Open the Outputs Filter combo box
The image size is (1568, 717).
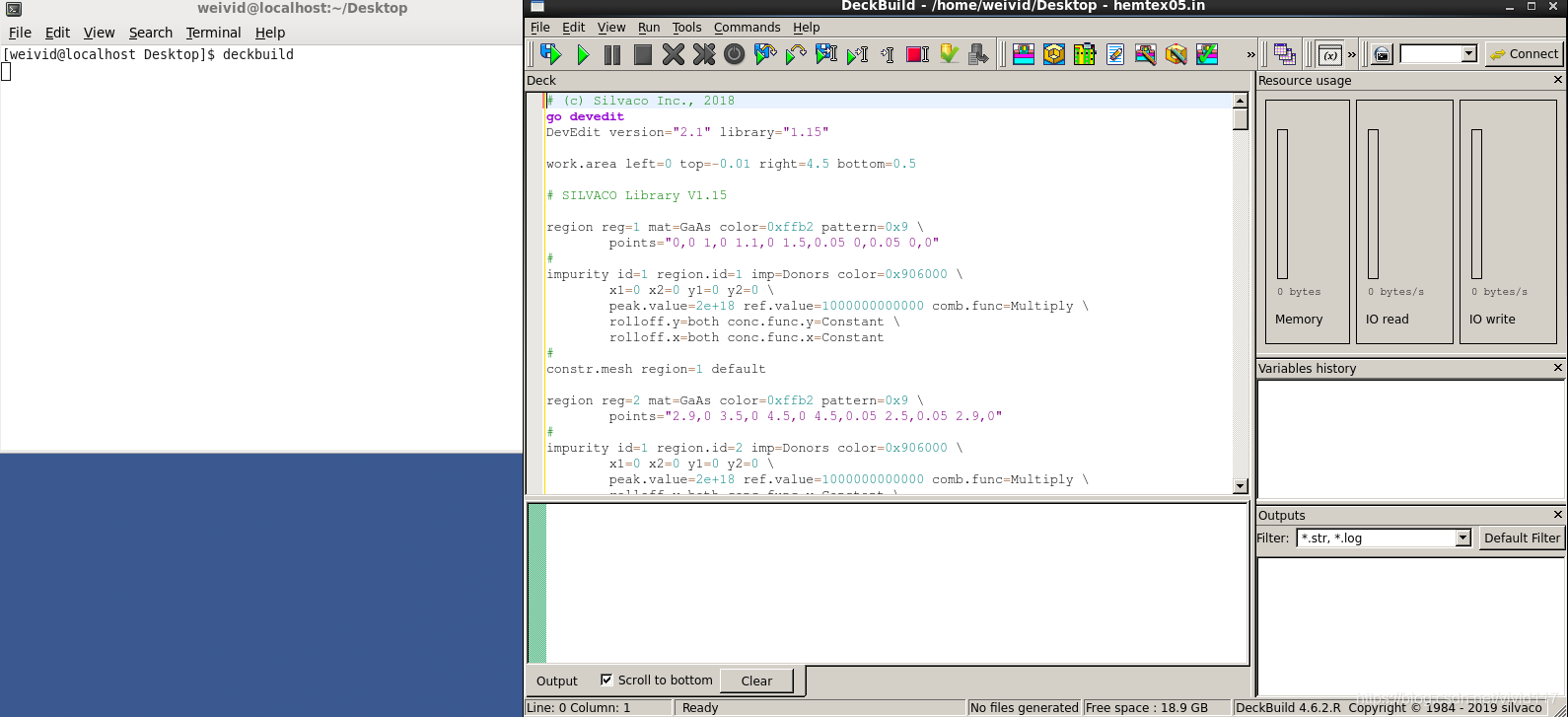pos(1384,538)
